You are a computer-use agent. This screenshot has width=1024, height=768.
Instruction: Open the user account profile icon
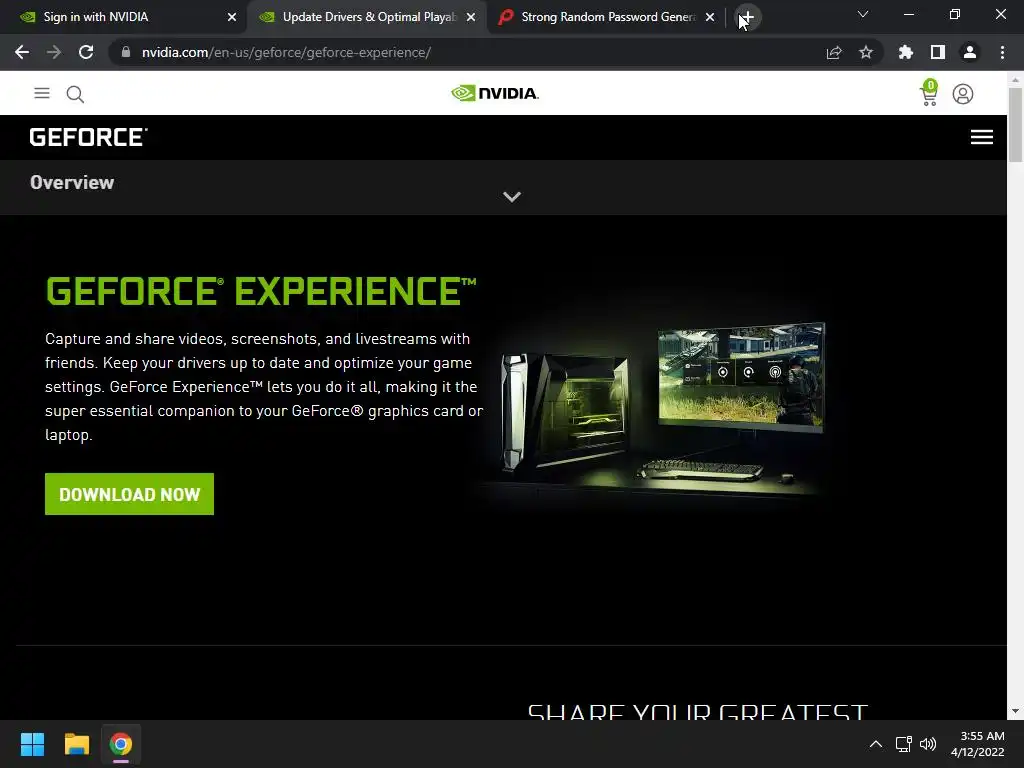[963, 94]
